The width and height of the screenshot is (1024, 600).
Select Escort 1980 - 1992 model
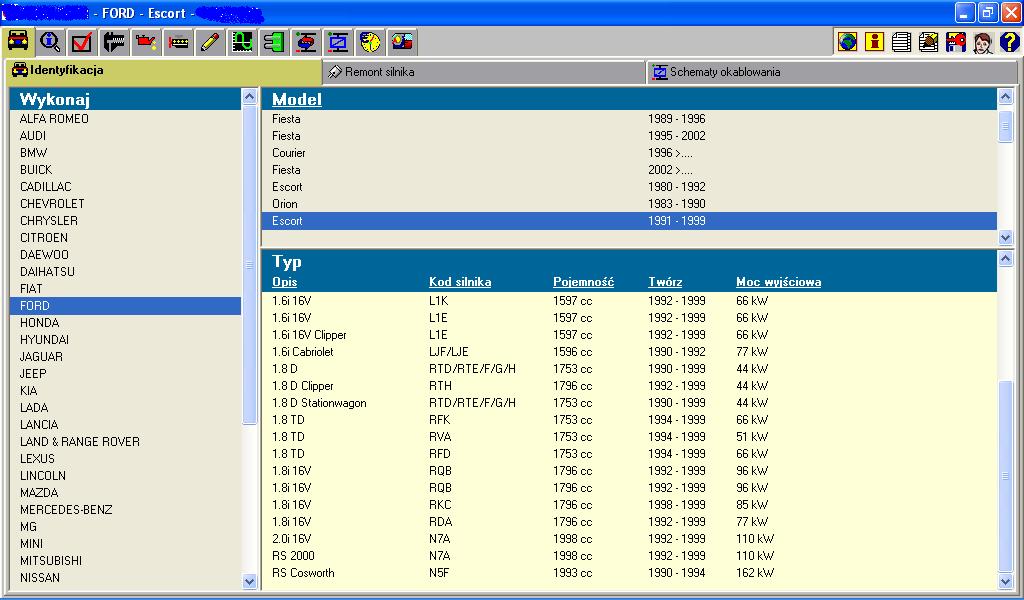[629, 187]
